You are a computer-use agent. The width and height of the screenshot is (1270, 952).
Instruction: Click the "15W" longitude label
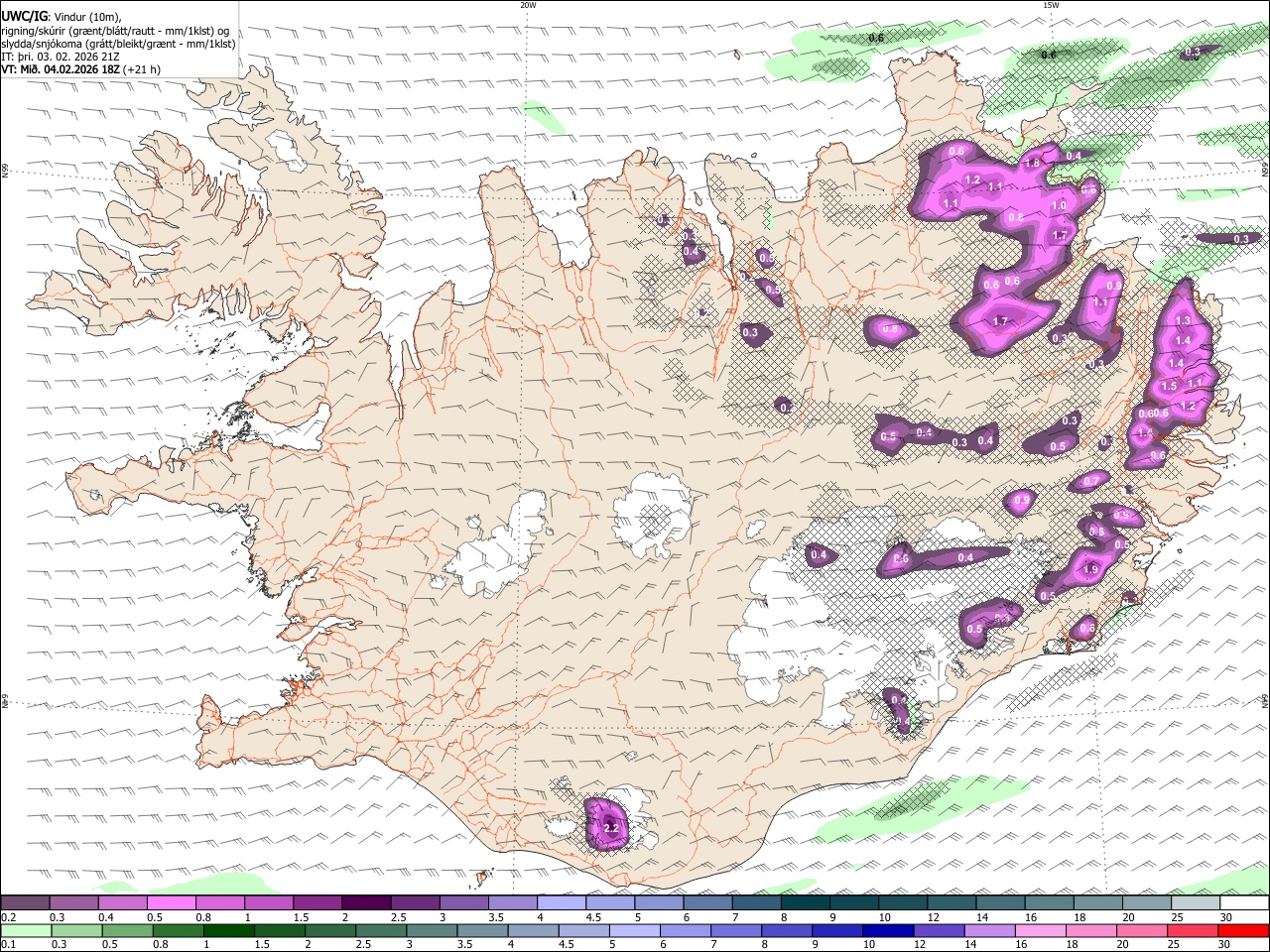[x=1051, y=5]
